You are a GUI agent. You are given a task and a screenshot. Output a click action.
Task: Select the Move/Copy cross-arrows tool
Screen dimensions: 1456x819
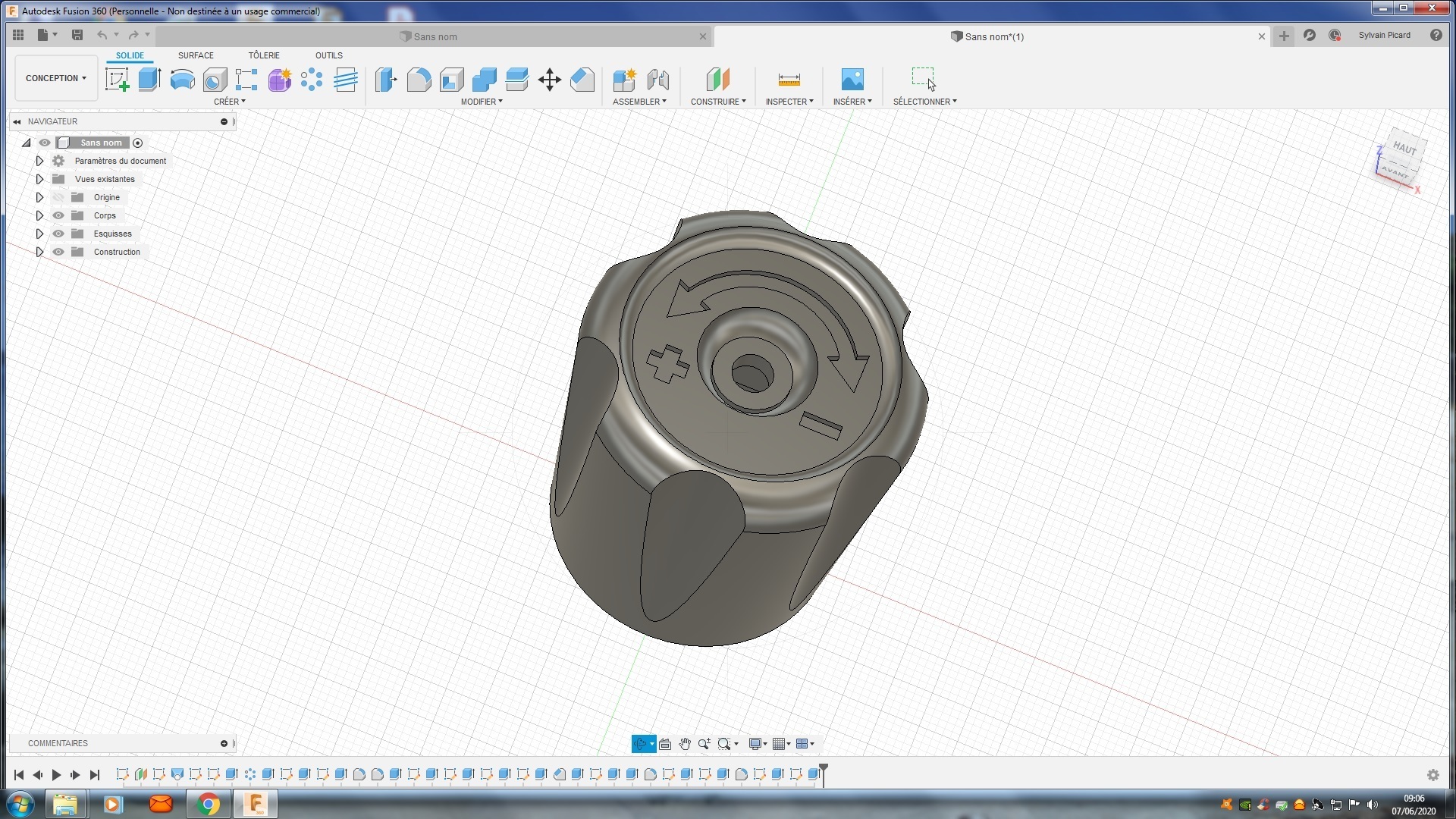pyautogui.click(x=549, y=80)
